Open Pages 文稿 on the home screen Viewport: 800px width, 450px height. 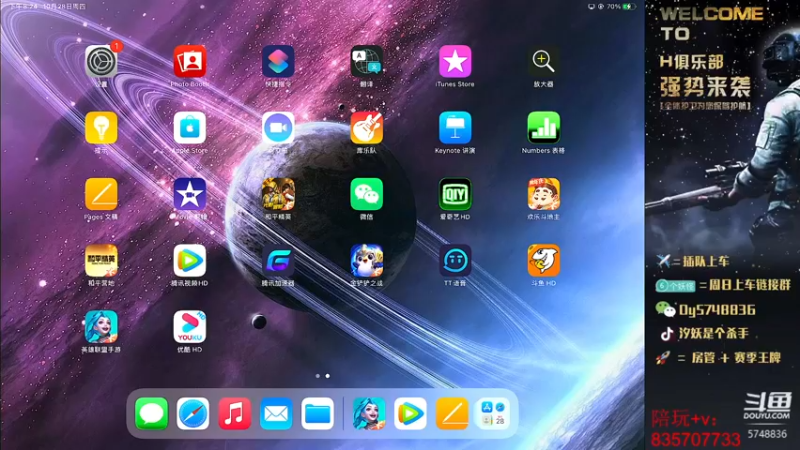click(x=101, y=194)
